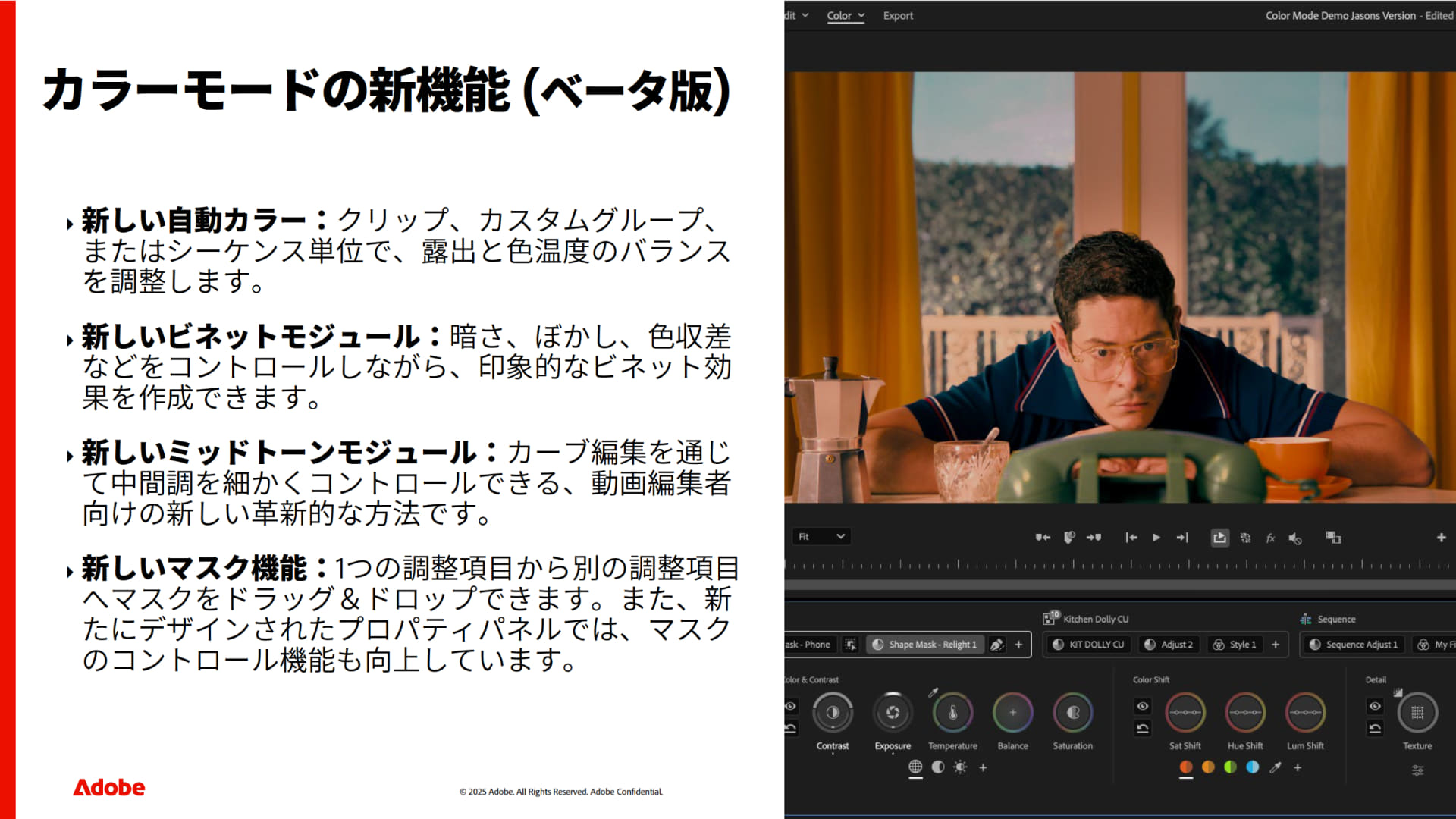Toggle the fx effects icon
This screenshot has width=1456, height=819.
[1270, 538]
